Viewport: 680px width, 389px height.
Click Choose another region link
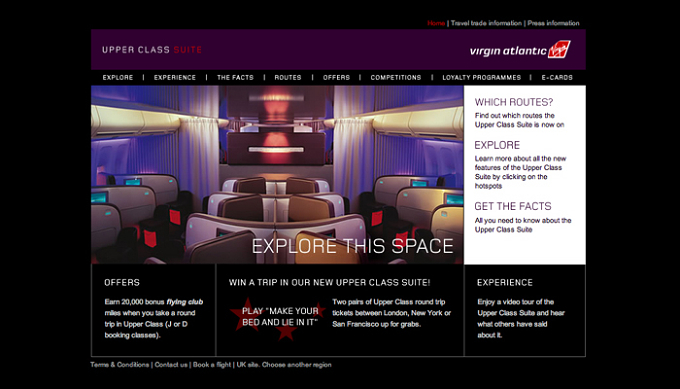coord(297,365)
